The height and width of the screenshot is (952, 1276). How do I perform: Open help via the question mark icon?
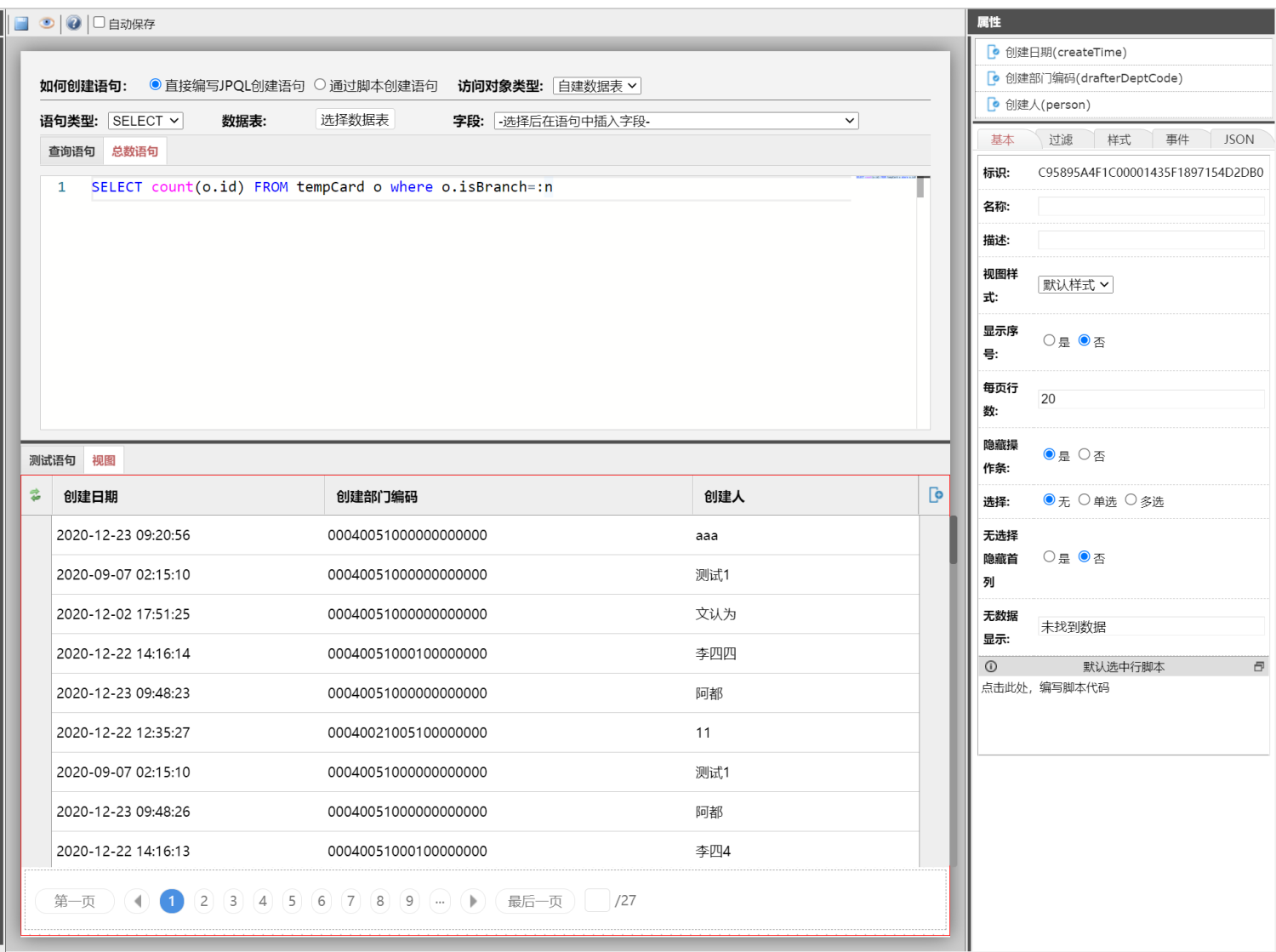74,23
